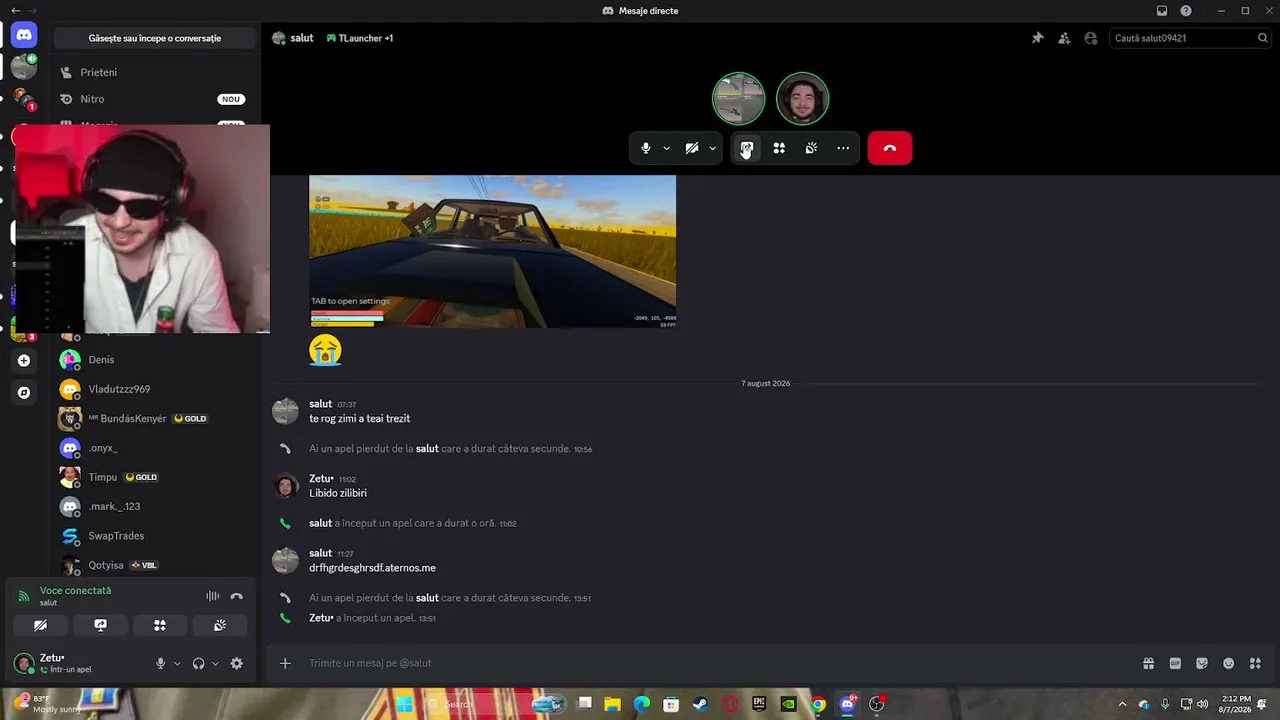The image size is (1280, 720).
Task: Share screen from the voice panel
Action: pyautogui.click(x=100, y=625)
